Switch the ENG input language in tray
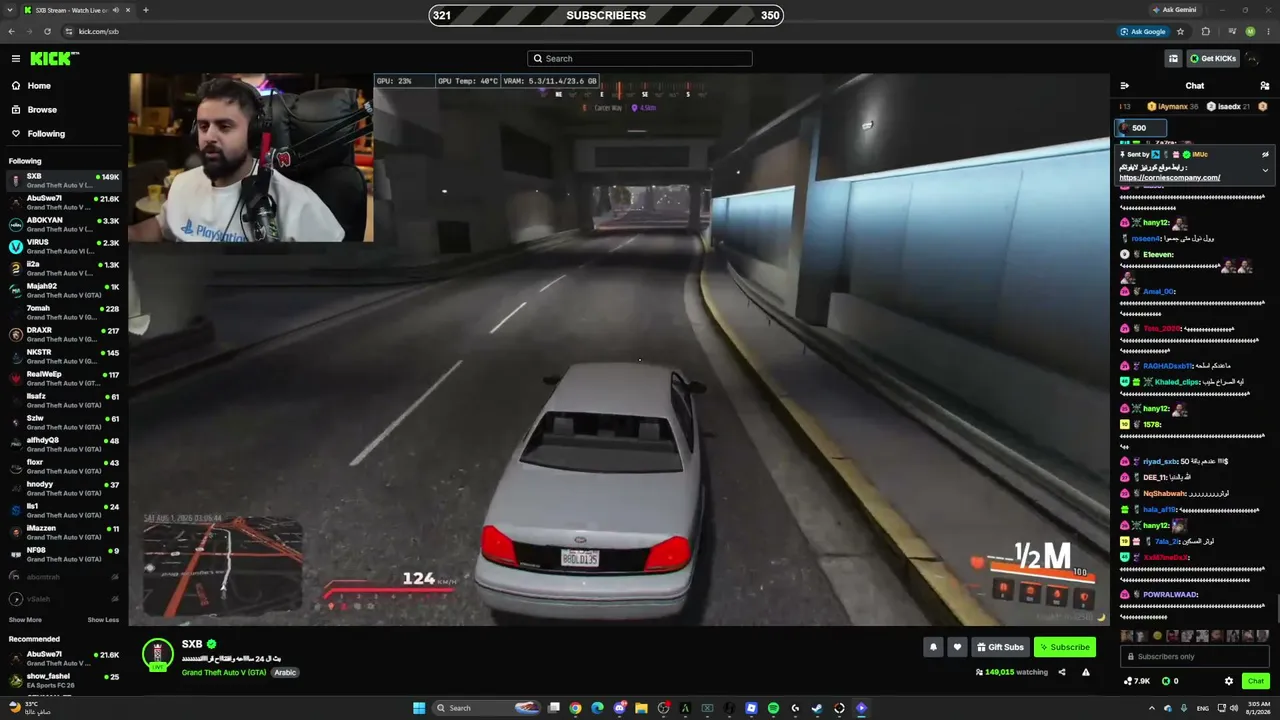The height and width of the screenshot is (720, 1280). pyautogui.click(x=1202, y=708)
